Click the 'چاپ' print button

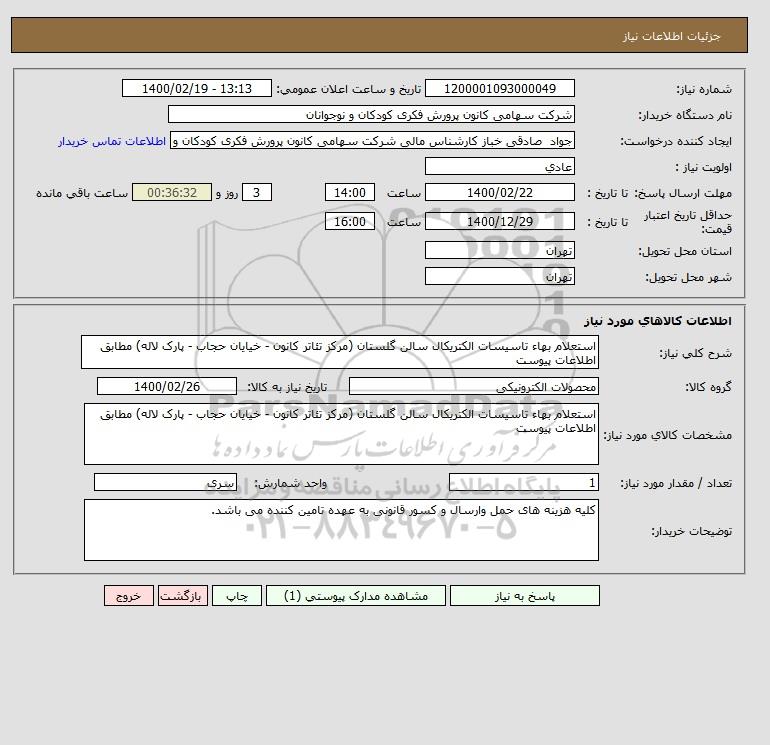(237, 595)
